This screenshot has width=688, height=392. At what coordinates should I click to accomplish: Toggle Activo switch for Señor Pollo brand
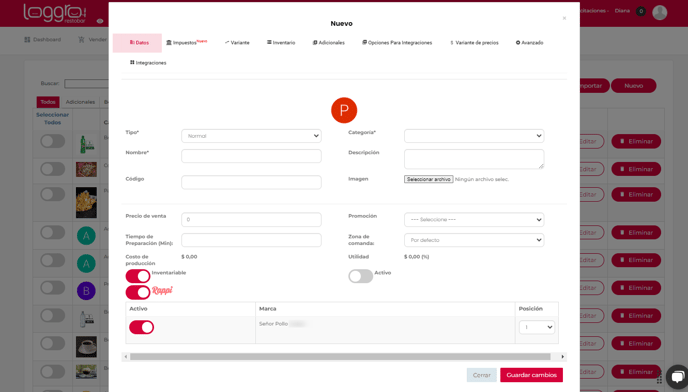141,327
